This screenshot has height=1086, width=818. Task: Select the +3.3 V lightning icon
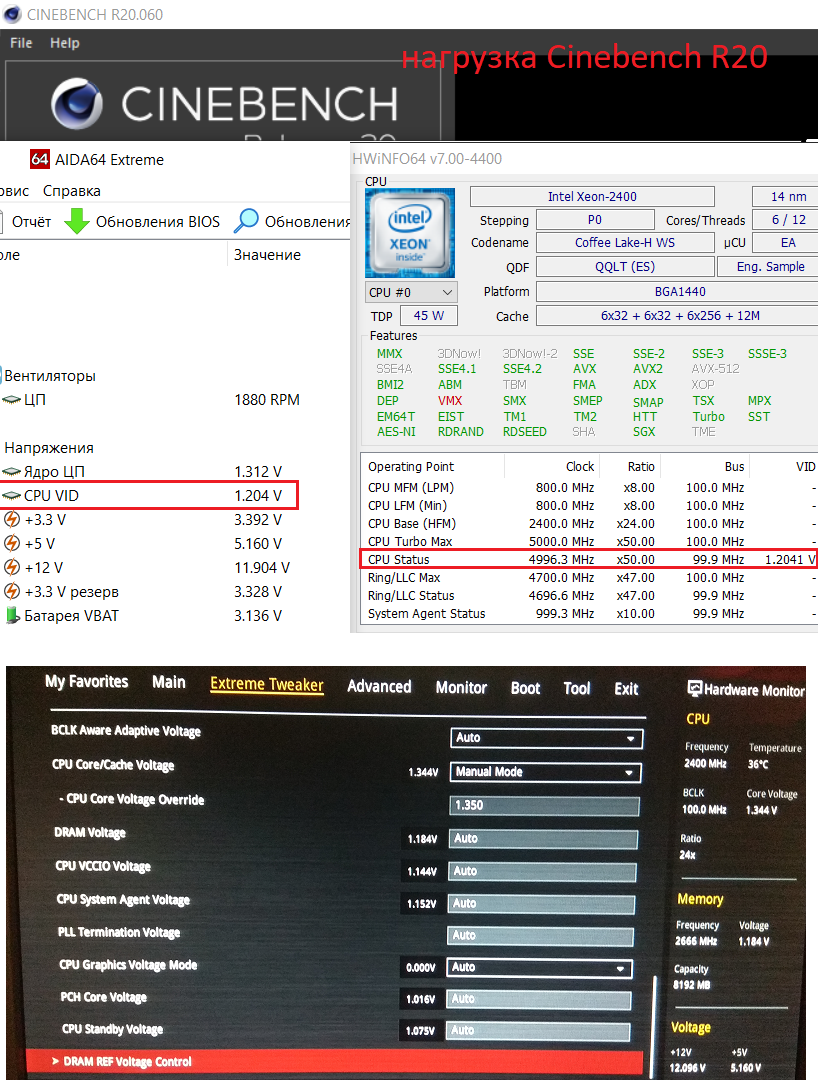click(12, 519)
